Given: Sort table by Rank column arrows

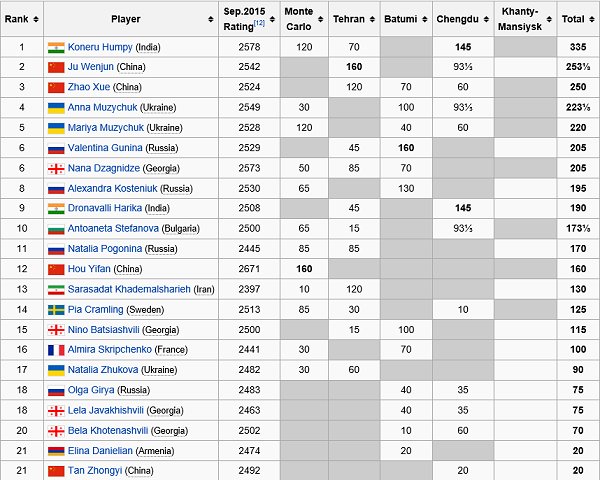Looking at the screenshot, I should pyautogui.click(x=36, y=19).
